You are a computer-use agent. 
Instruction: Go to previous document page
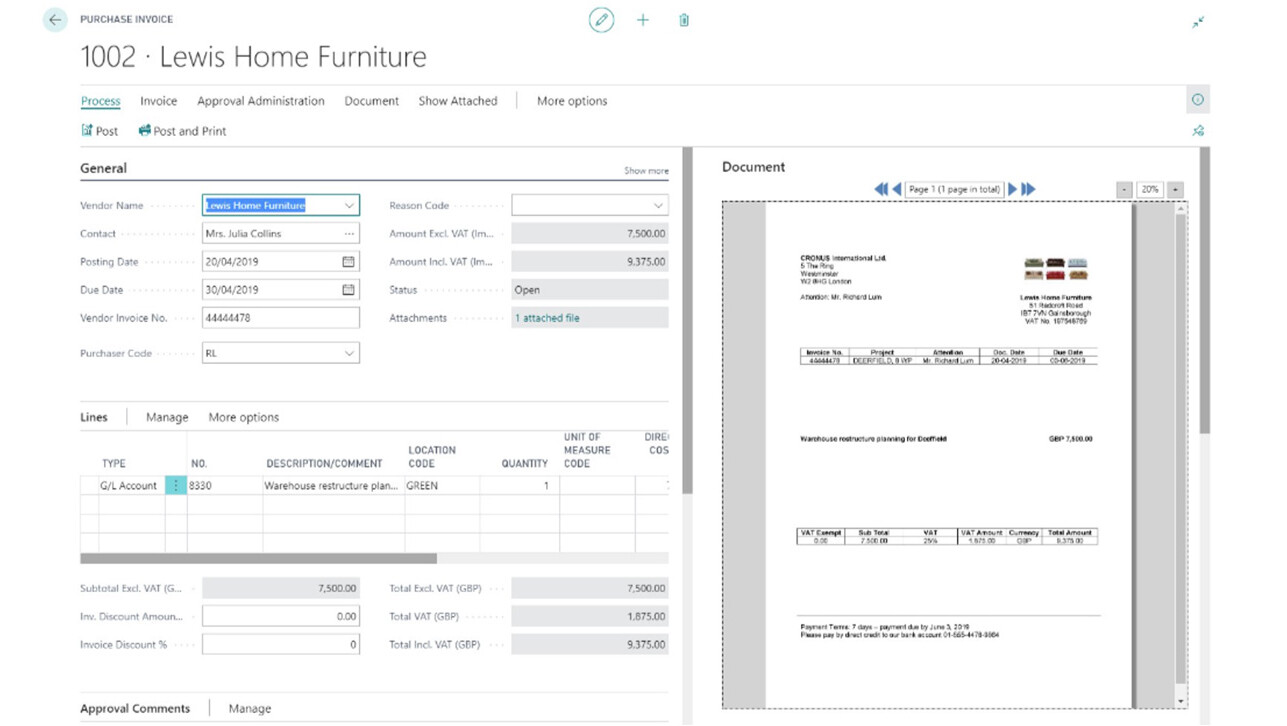point(897,189)
